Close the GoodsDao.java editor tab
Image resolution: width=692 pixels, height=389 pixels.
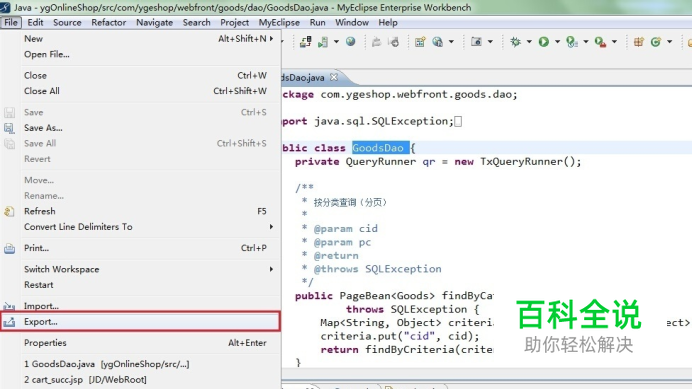[x=334, y=77]
